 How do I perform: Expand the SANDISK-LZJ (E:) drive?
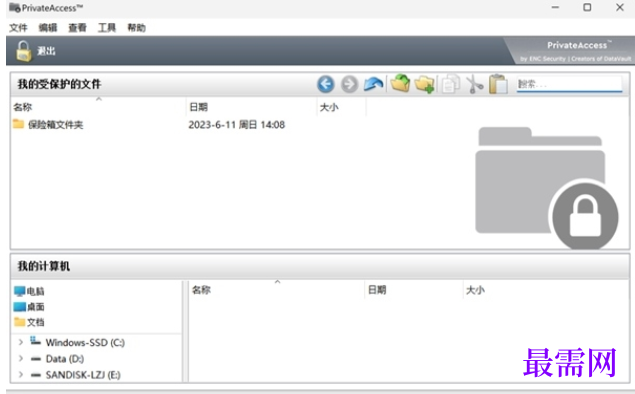click(21, 375)
